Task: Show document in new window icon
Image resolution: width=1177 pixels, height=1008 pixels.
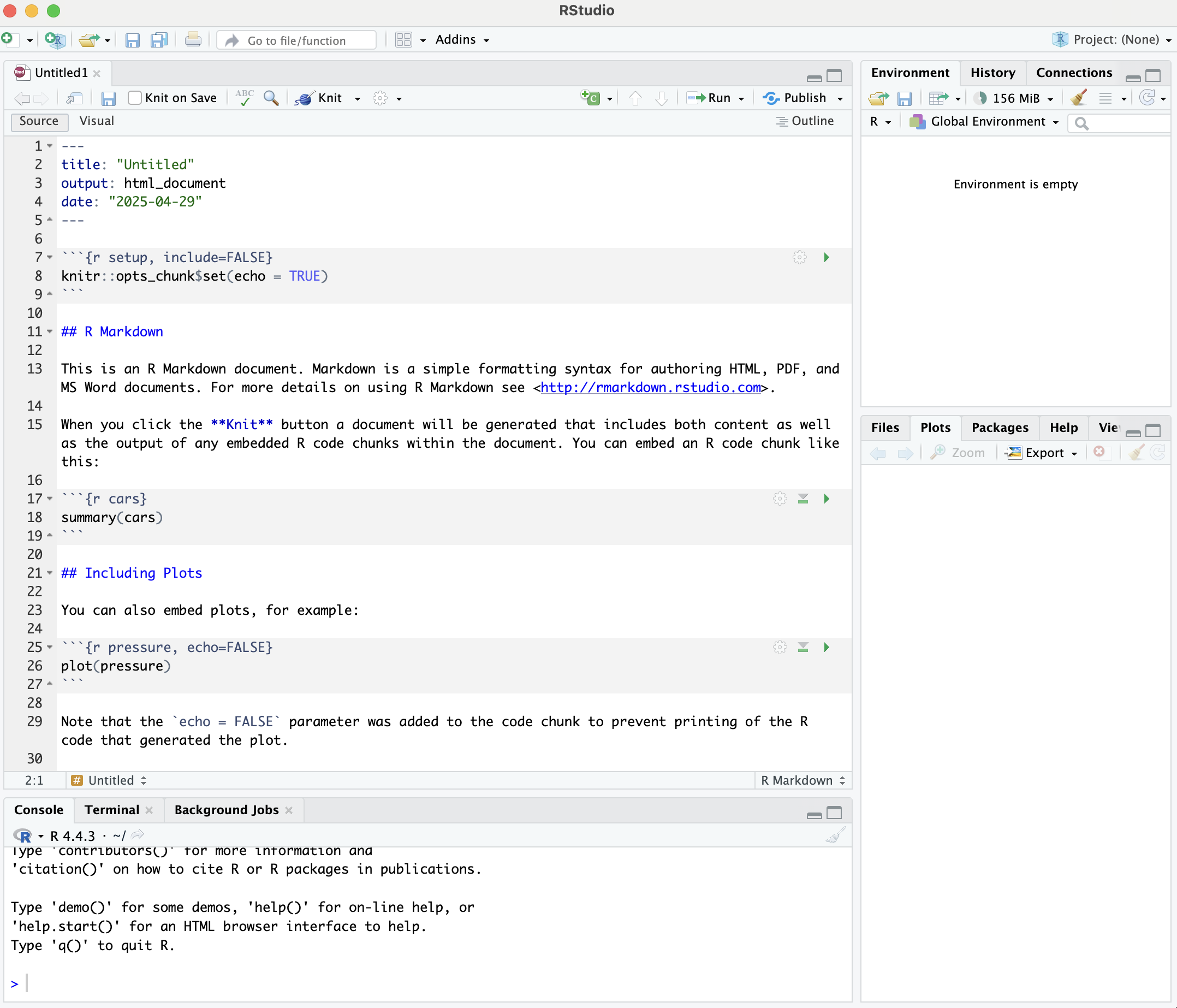Action: coord(74,98)
